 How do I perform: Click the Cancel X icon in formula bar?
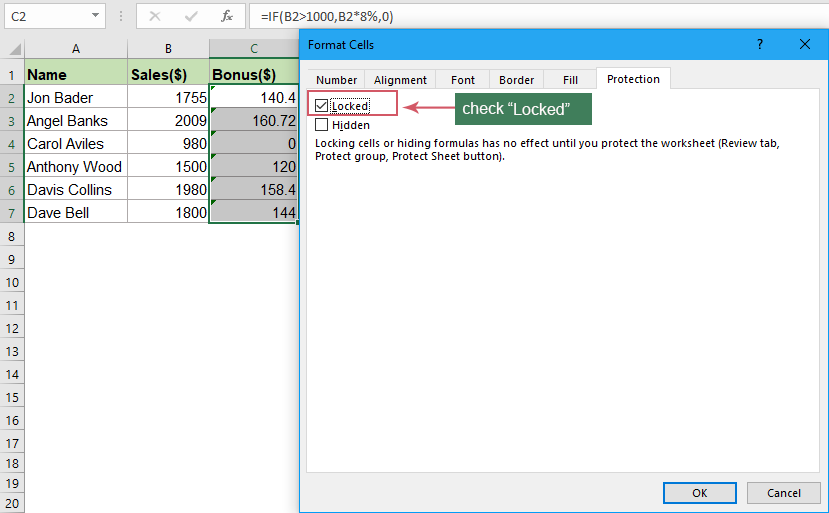click(155, 16)
